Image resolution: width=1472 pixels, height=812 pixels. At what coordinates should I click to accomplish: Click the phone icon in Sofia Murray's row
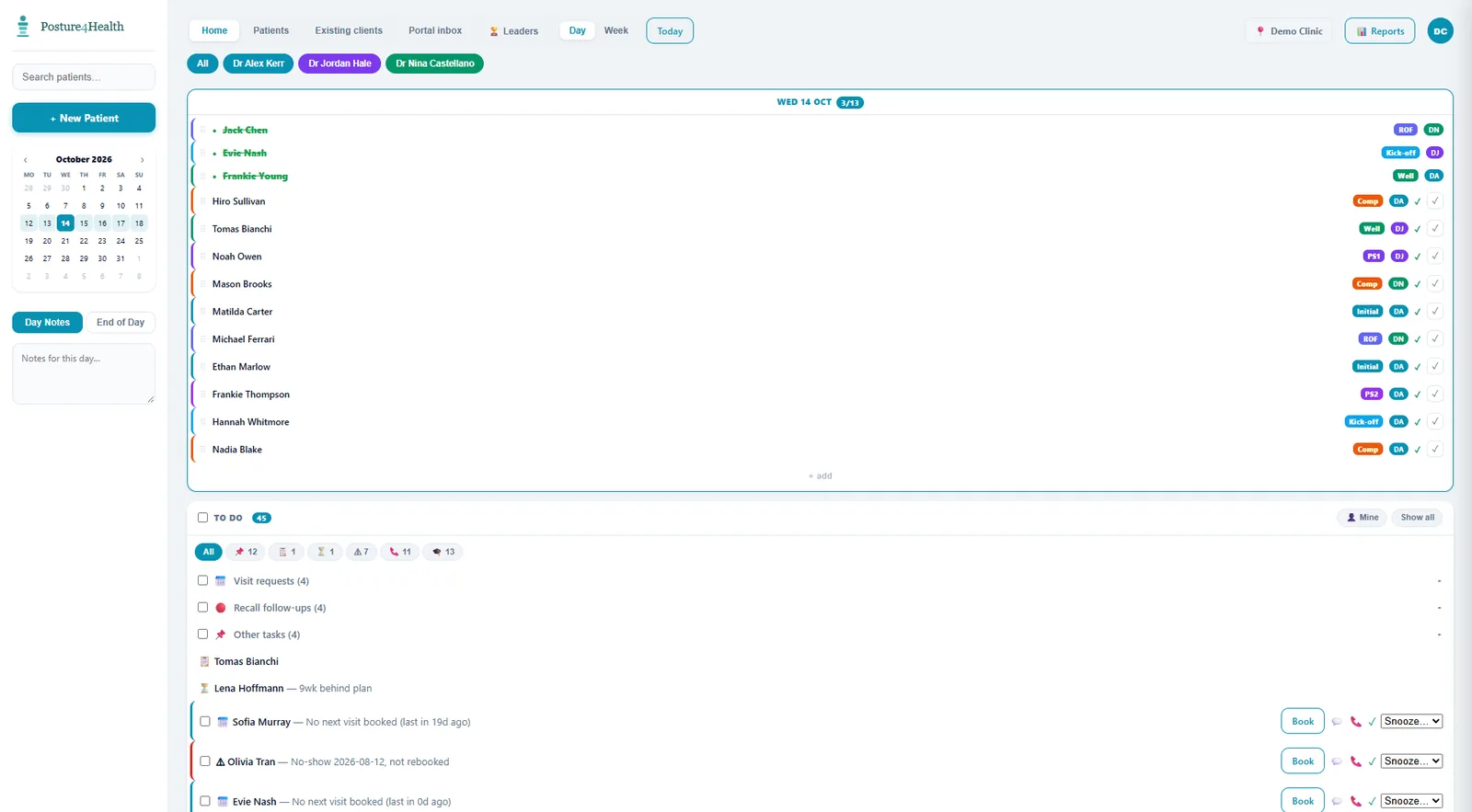[1355, 722]
